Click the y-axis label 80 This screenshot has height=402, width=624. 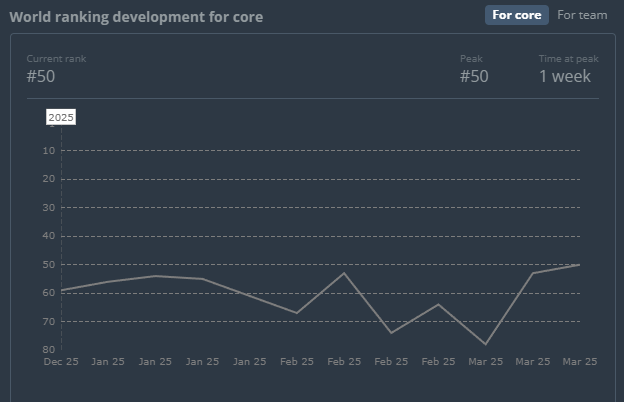(49, 349)
